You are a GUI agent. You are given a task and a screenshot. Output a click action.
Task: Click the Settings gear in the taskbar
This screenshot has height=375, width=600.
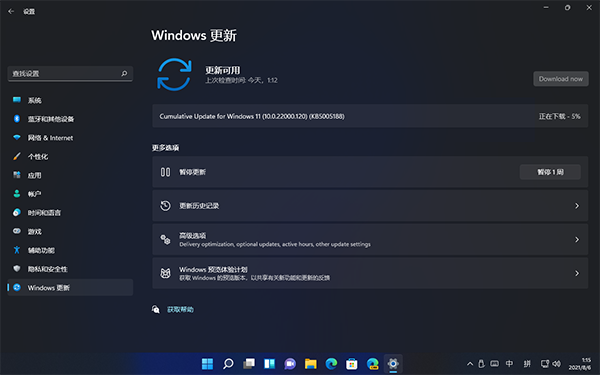pos(393,364)
